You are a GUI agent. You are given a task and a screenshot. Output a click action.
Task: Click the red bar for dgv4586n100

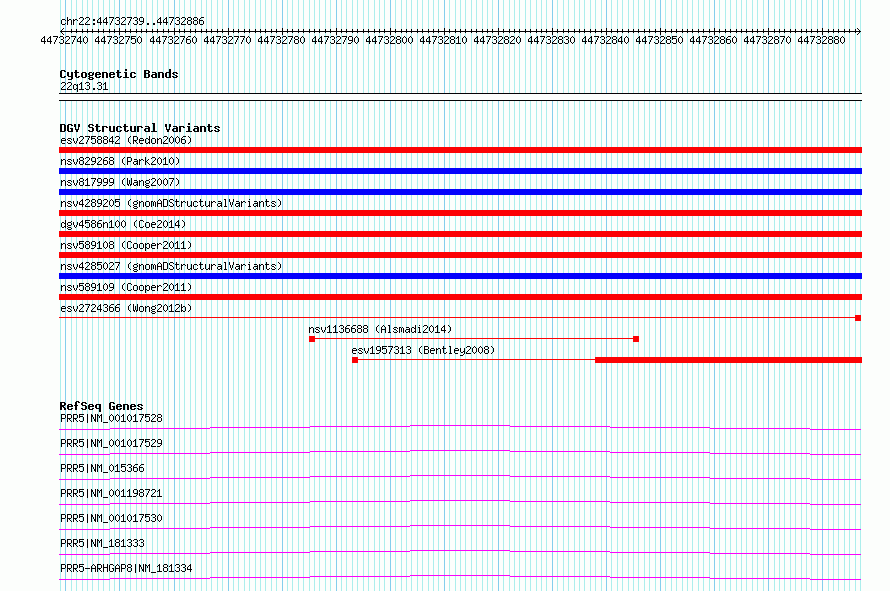(x=460, y=234)
